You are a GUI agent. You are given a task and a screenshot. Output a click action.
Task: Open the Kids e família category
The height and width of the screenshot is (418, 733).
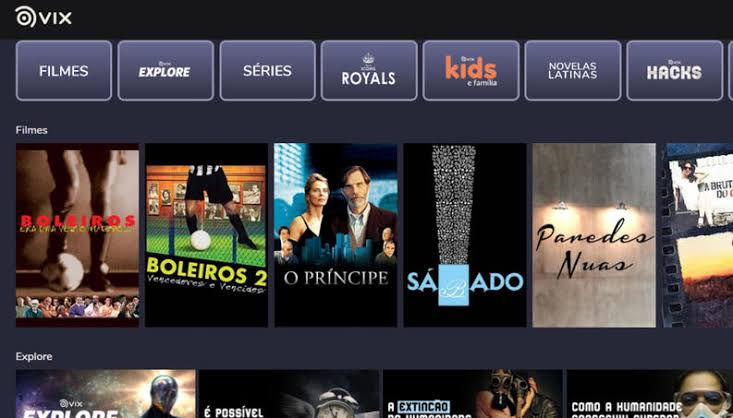tap(471, 71)
